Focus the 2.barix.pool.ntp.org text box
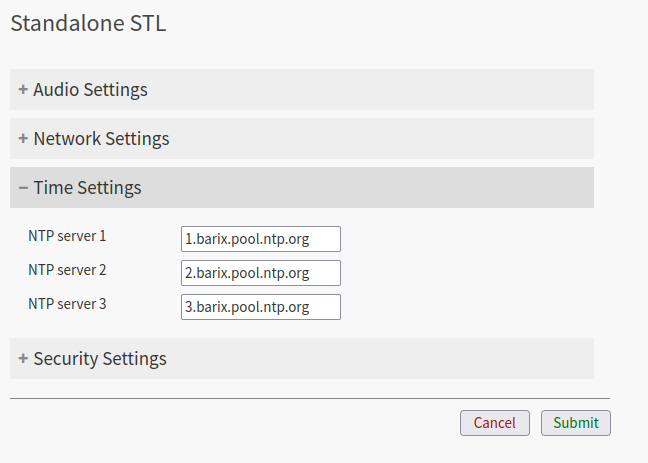 (x=261, y=273)
